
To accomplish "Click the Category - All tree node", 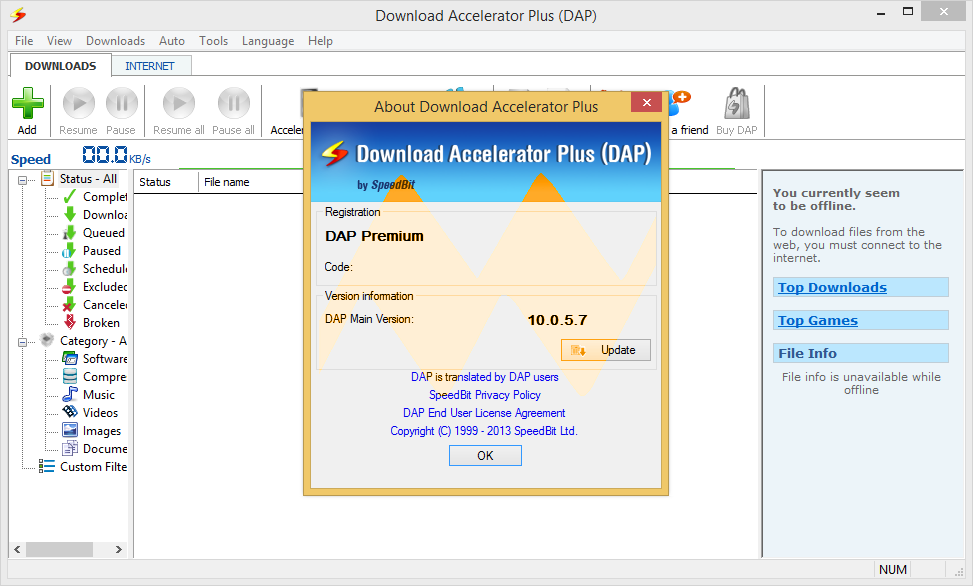I will pyautogui.click(x=92, y=341).
